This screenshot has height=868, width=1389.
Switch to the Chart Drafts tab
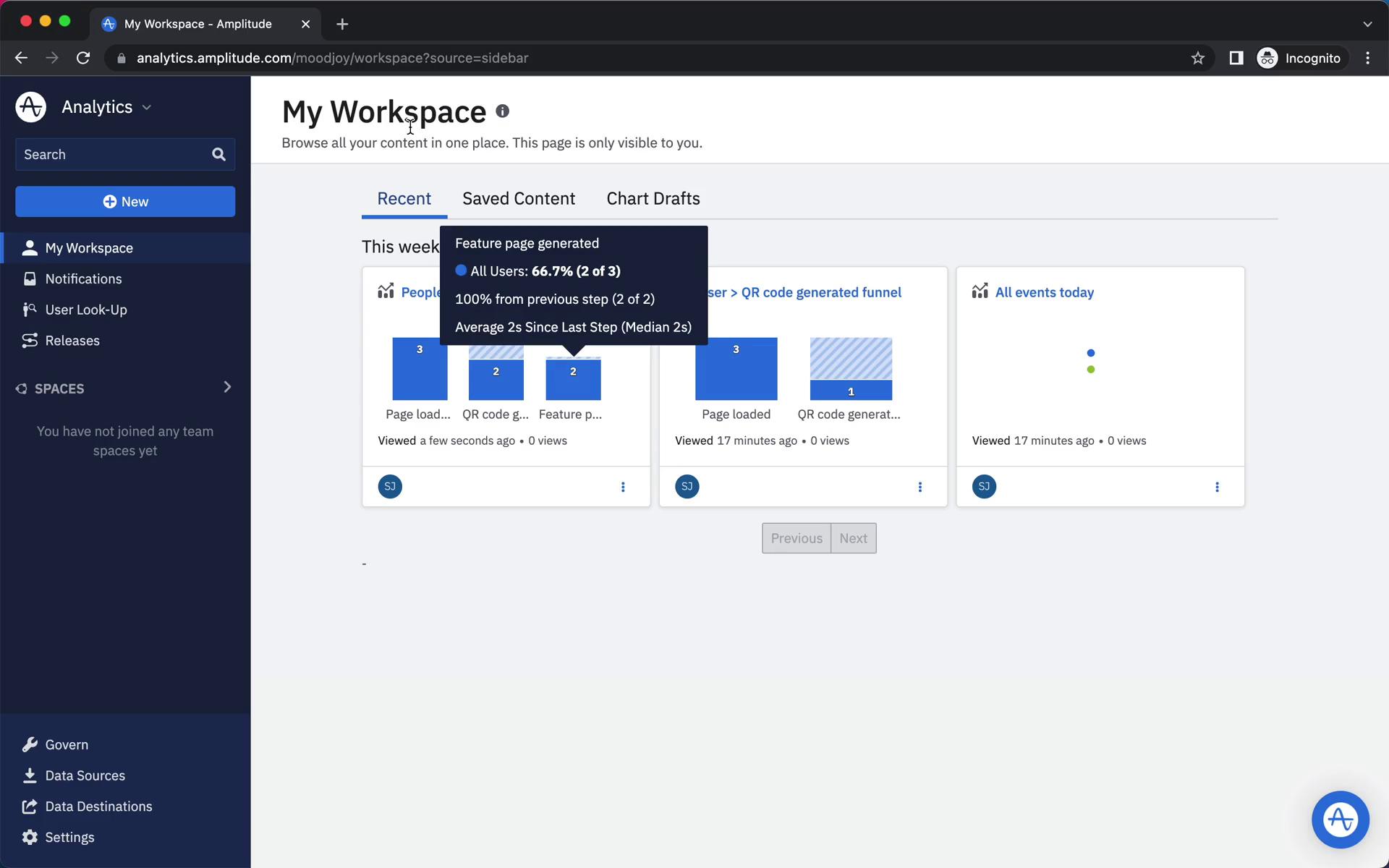click(652, 199)
